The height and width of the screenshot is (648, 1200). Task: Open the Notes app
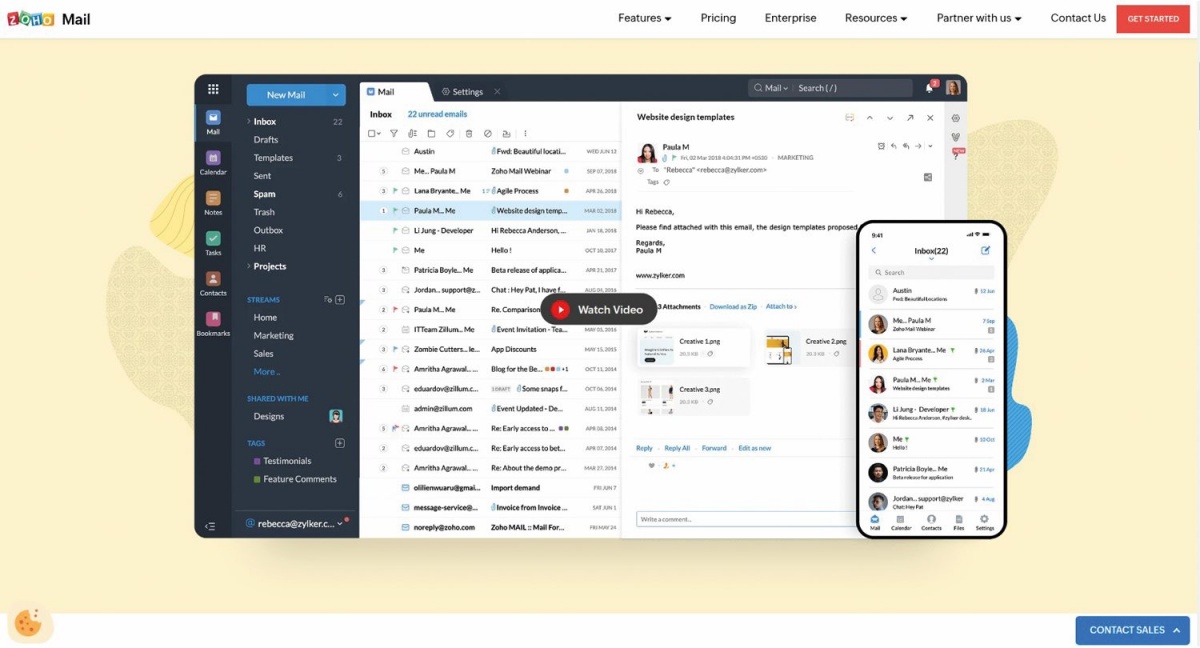[213, 203]
